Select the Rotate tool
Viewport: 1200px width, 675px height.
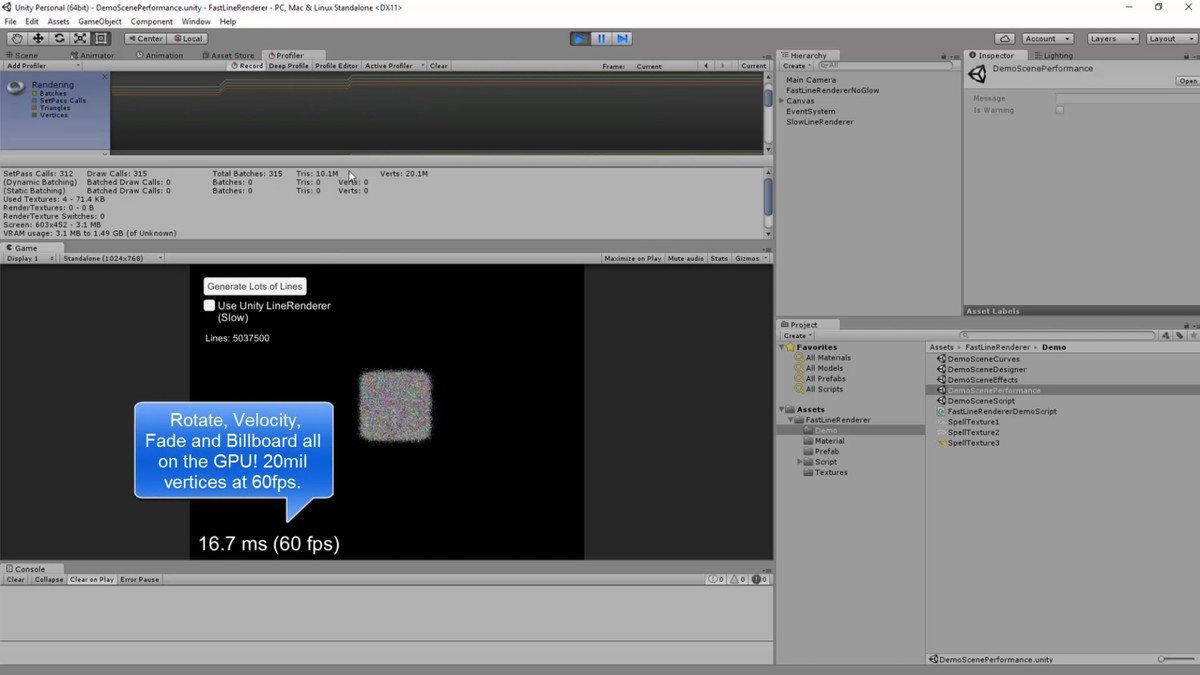[59, 38]
